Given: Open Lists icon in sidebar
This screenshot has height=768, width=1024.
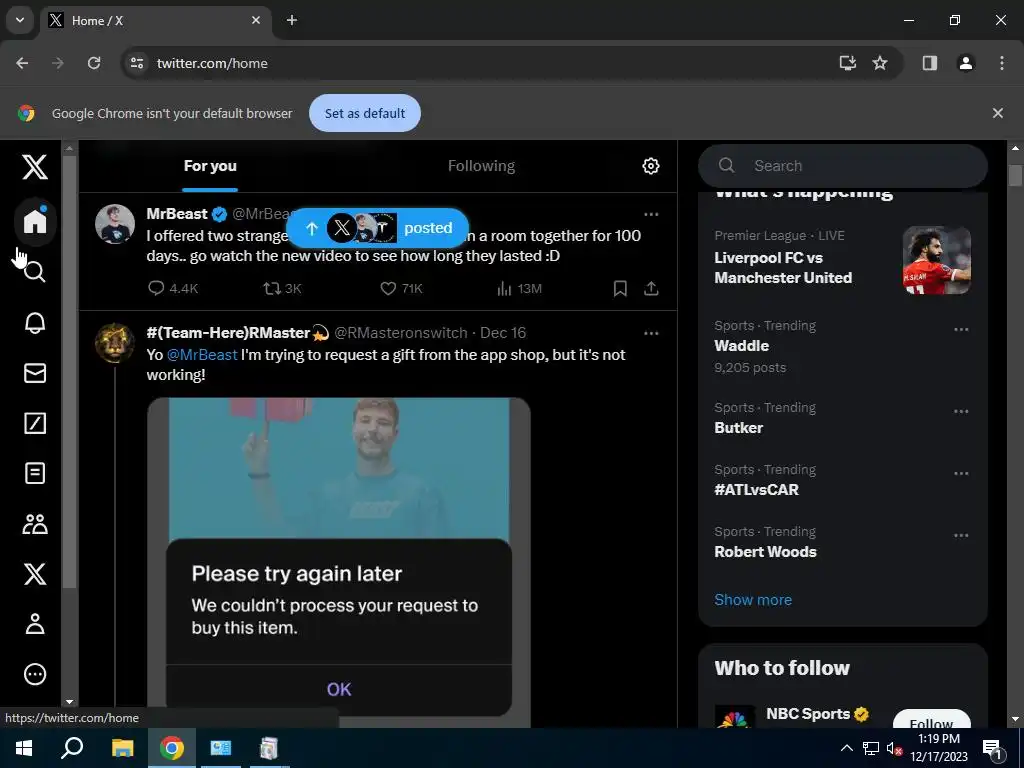Looking at the screenshot, I should [x=35, y=473].
